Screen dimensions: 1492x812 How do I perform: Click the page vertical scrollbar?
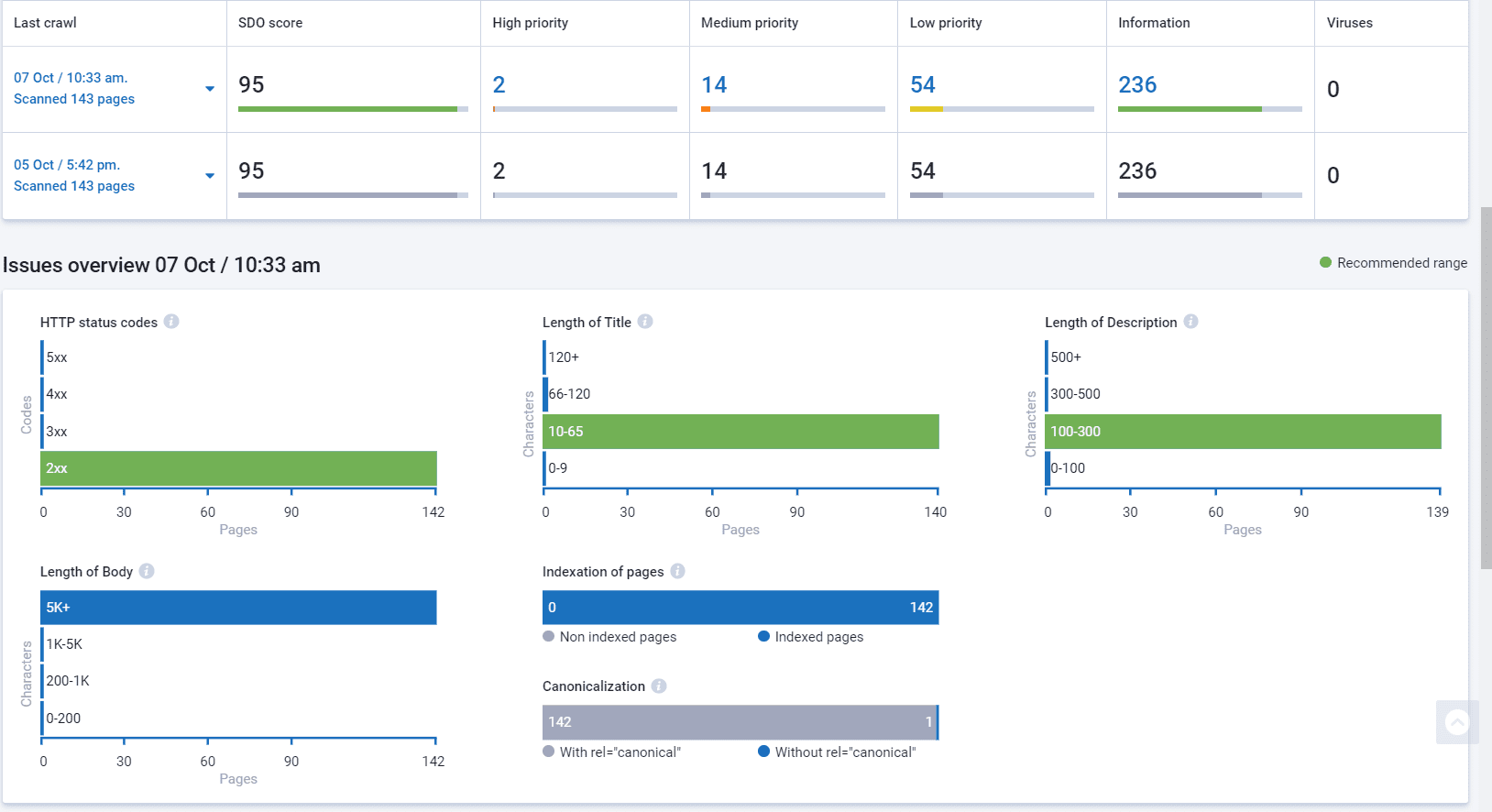(1487, 388)
